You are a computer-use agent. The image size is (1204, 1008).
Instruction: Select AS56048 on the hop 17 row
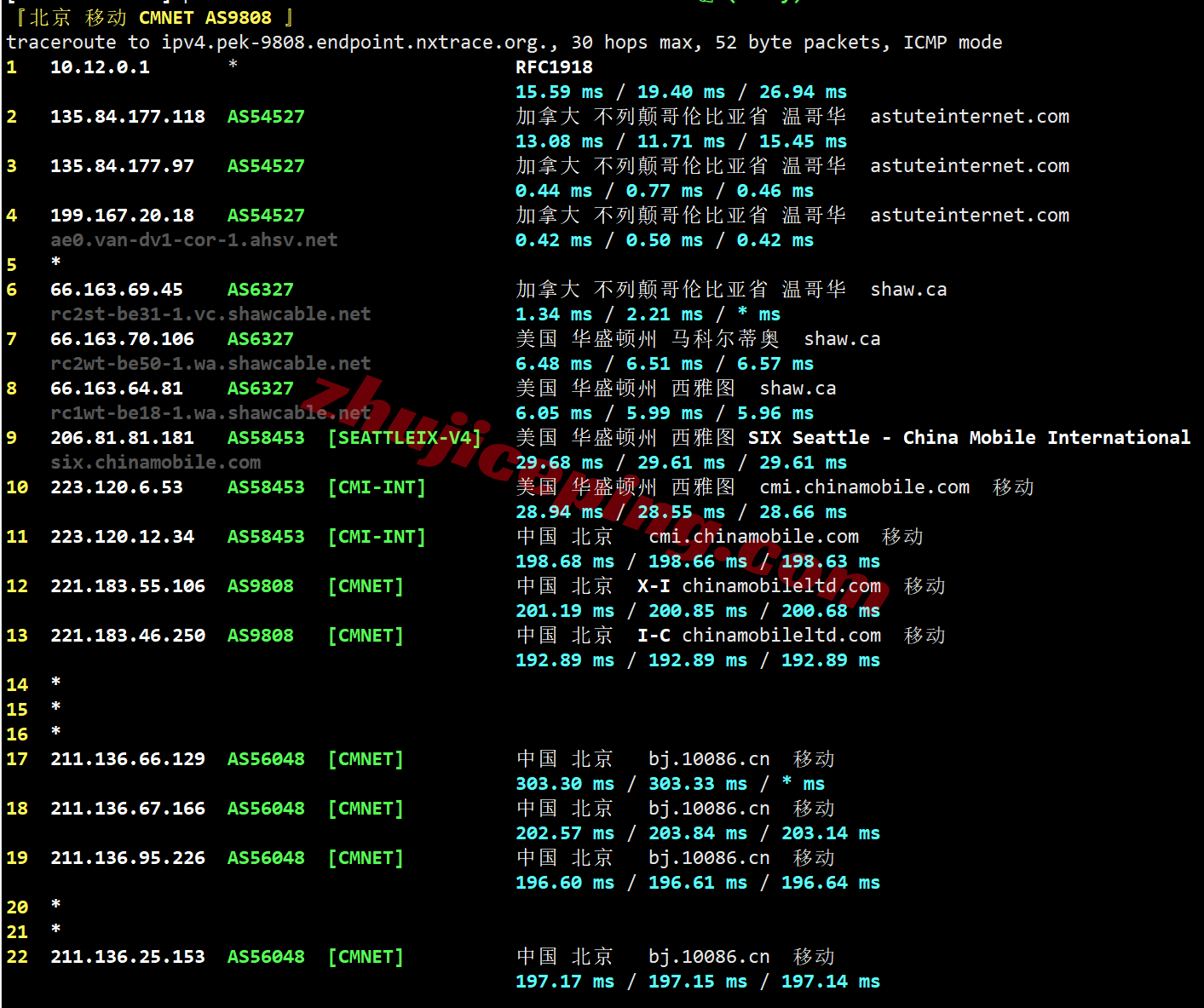point(266,759)
